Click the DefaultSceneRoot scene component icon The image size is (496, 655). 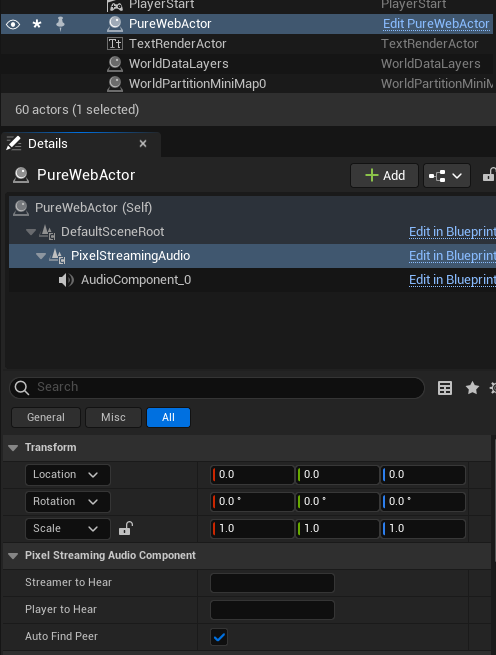(47, 232)
